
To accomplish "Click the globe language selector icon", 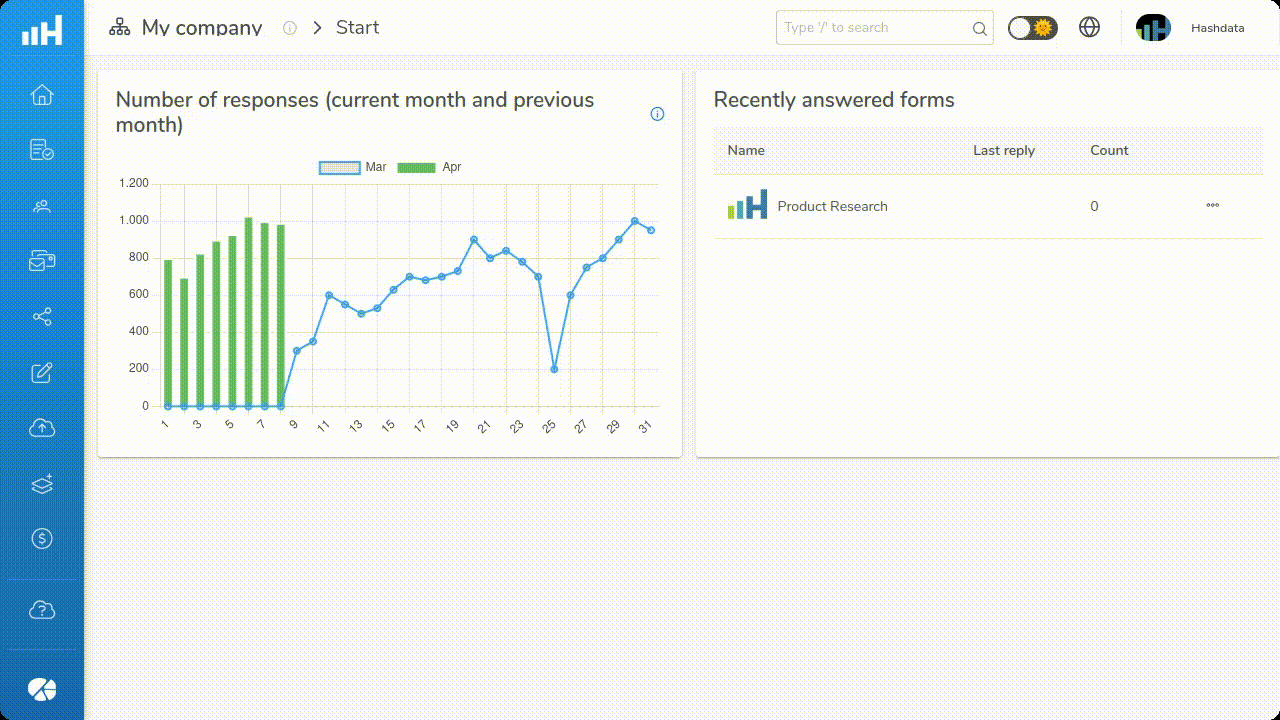I will pos(1090,28).
